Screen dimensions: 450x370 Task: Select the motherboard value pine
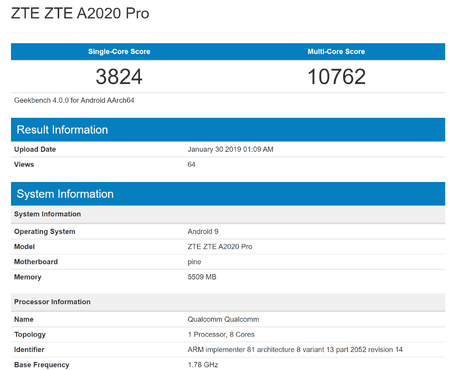tap(194, 262)
